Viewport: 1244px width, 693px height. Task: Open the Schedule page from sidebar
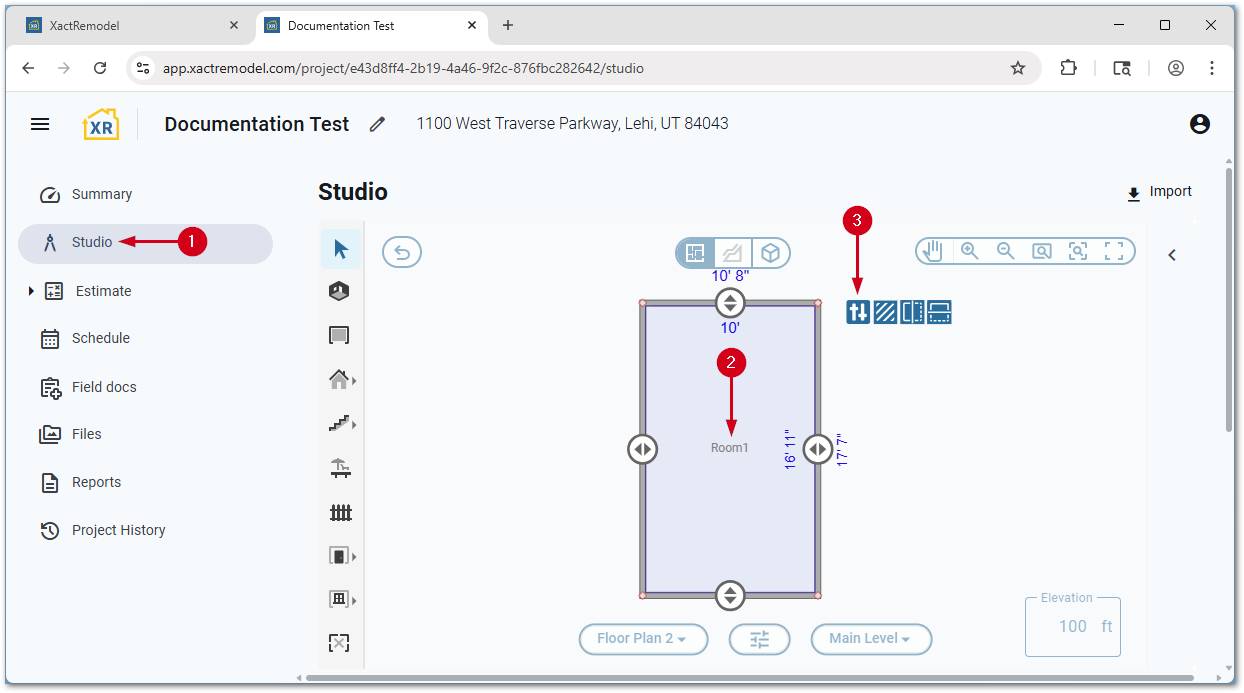point(100,338)
